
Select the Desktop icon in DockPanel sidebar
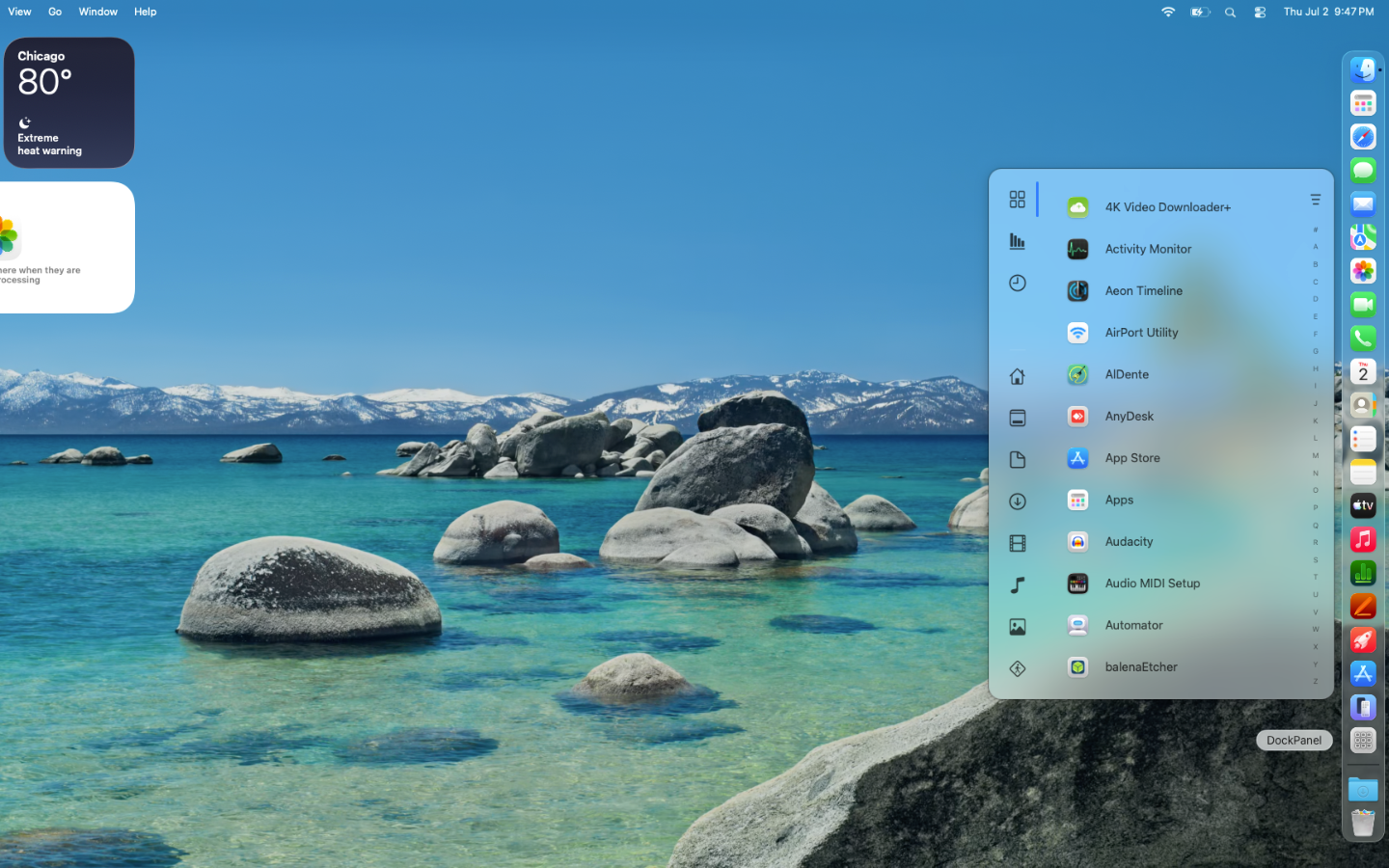[1017, 418]
